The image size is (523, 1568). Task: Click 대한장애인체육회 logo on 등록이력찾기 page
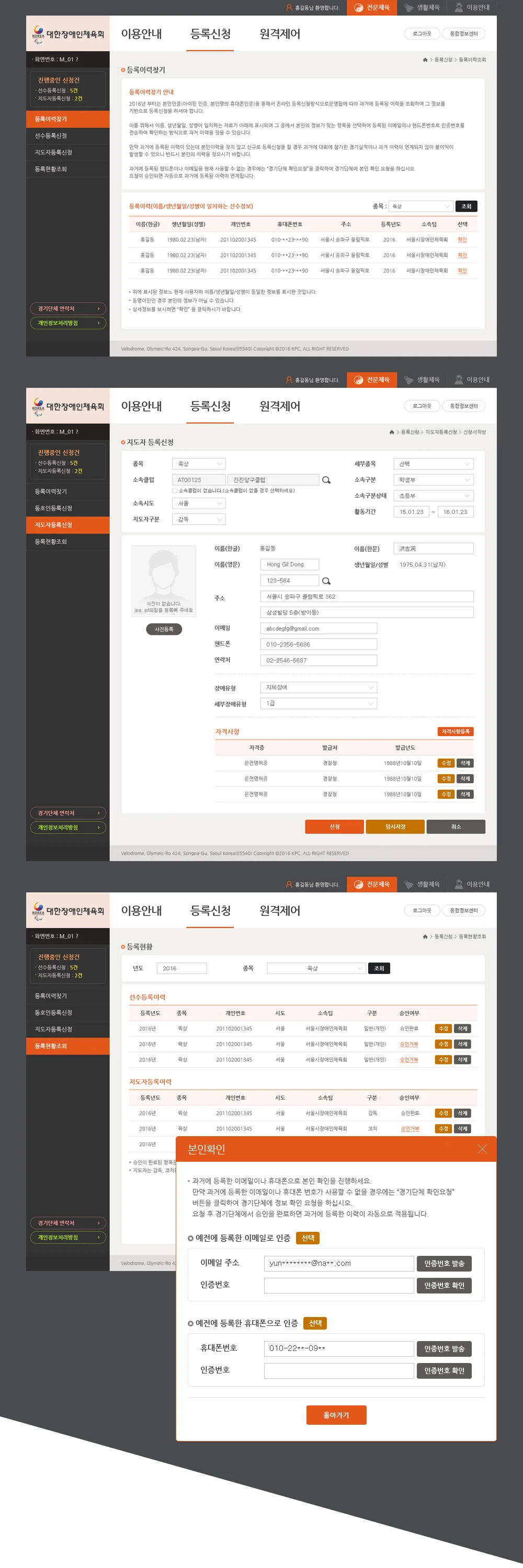[x=67, y=34]
